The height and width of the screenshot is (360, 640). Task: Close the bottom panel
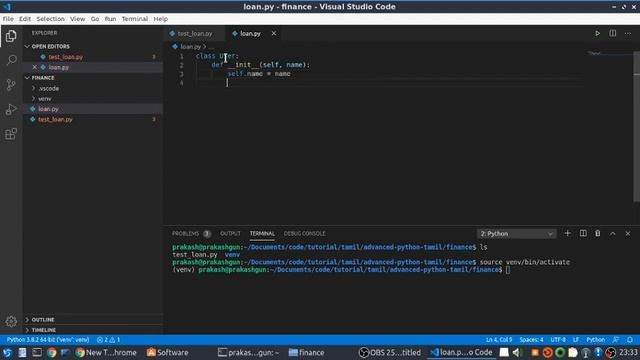628,233
